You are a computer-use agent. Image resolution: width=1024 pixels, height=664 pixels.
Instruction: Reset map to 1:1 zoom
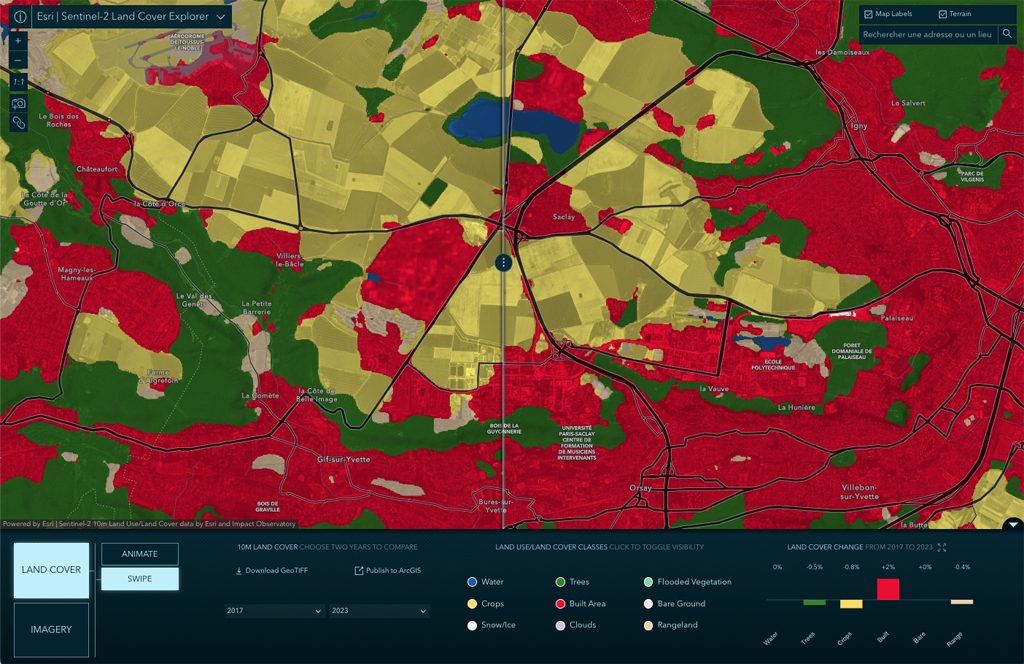click(x=18, y=82)
